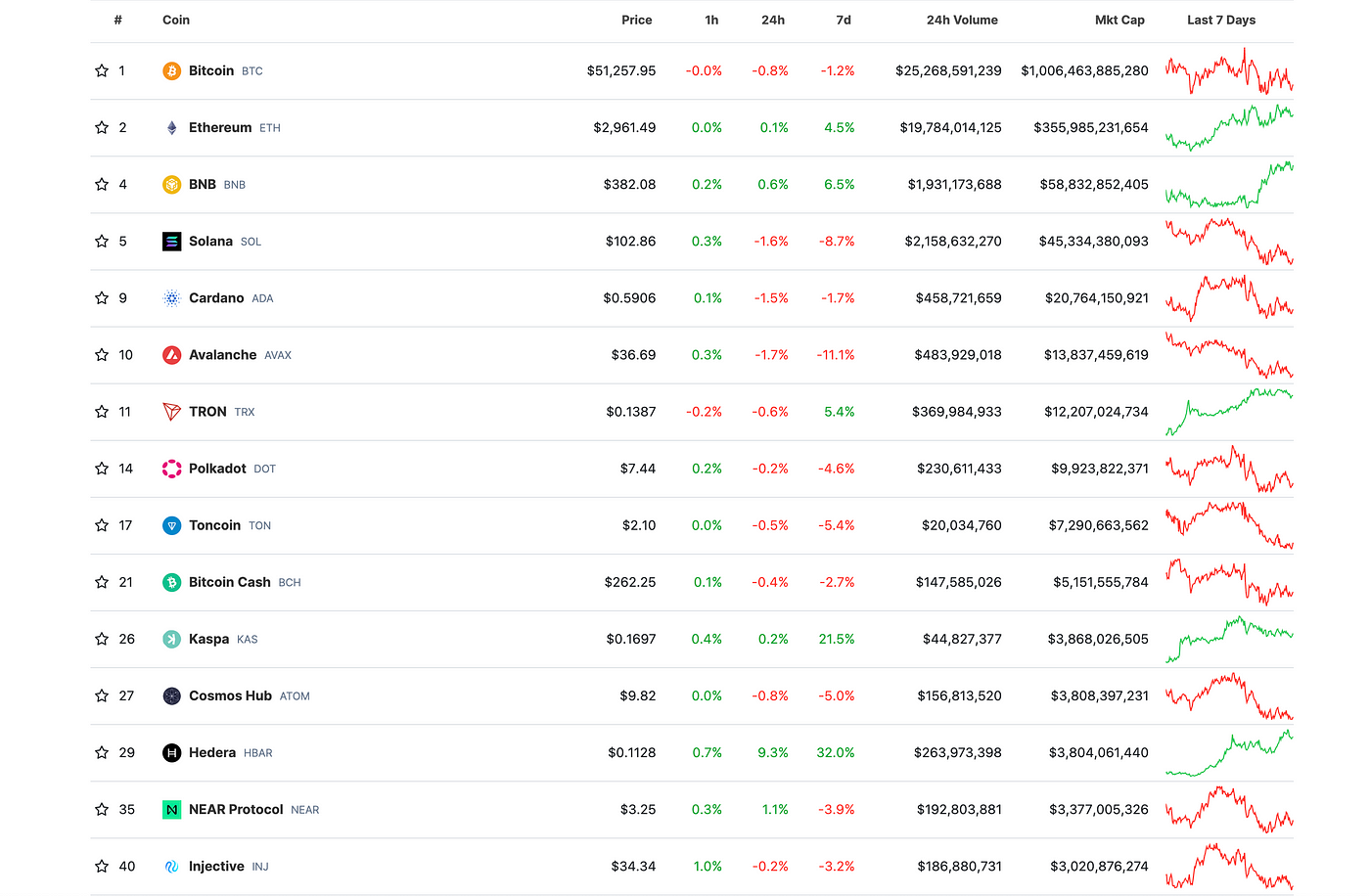Click Hedera 7d change 32.0%
This screenshot has height=896, width=1370.
tap(836, 752)
